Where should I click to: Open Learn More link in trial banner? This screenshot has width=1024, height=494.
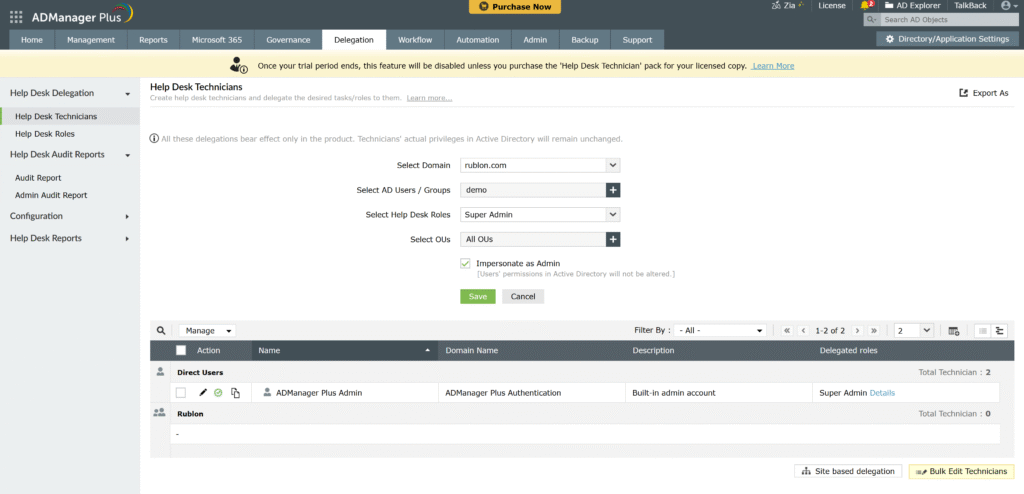[x=773, y=66]
